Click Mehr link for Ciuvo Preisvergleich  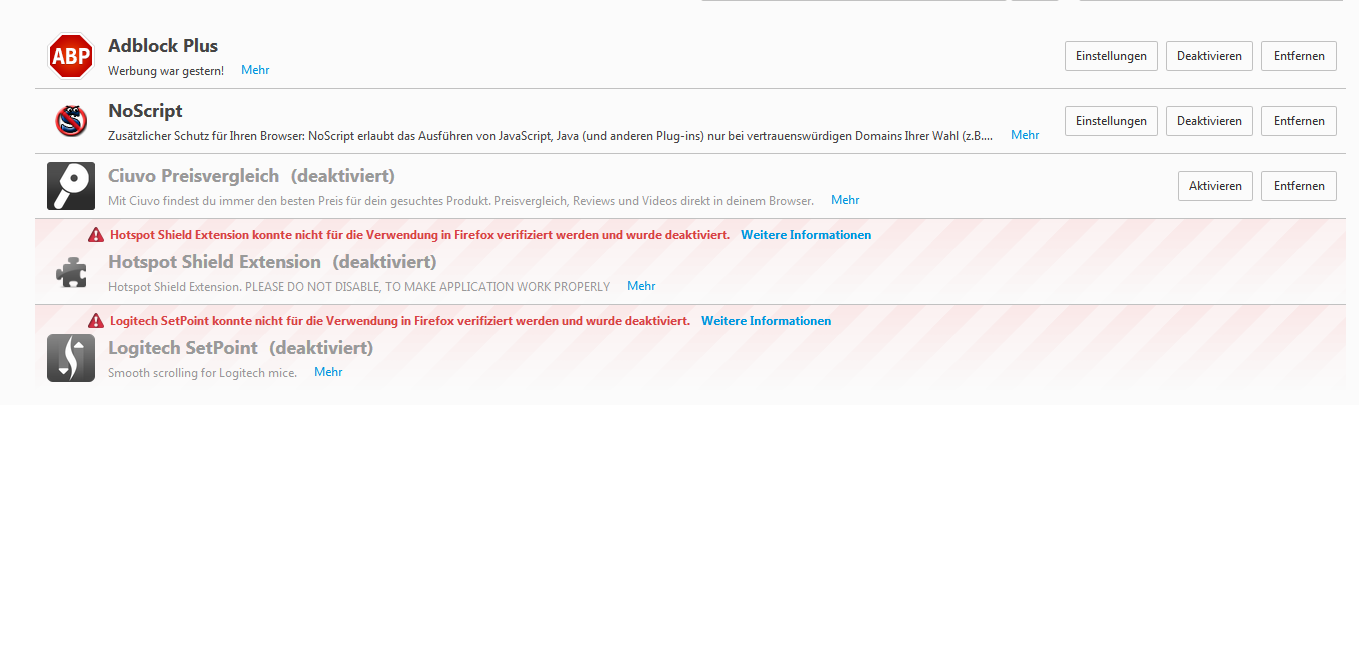click(x=845, y=200)
